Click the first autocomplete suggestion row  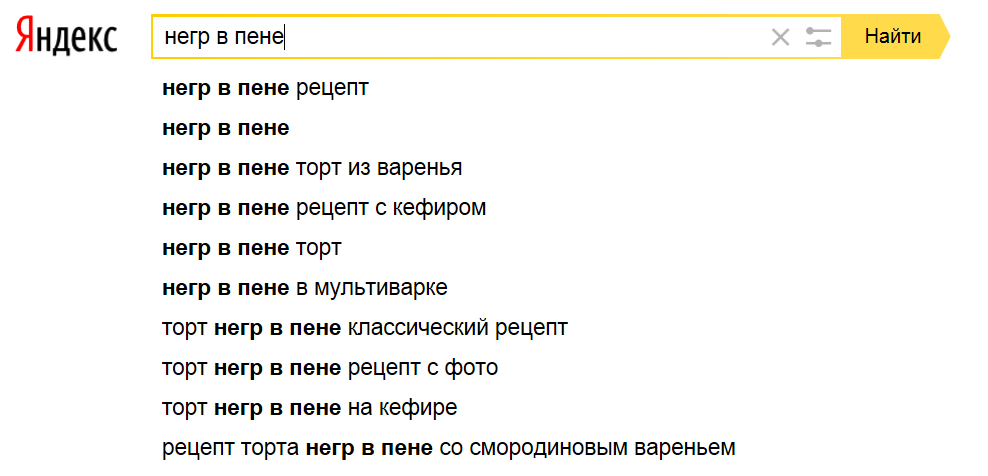point(265,88)
